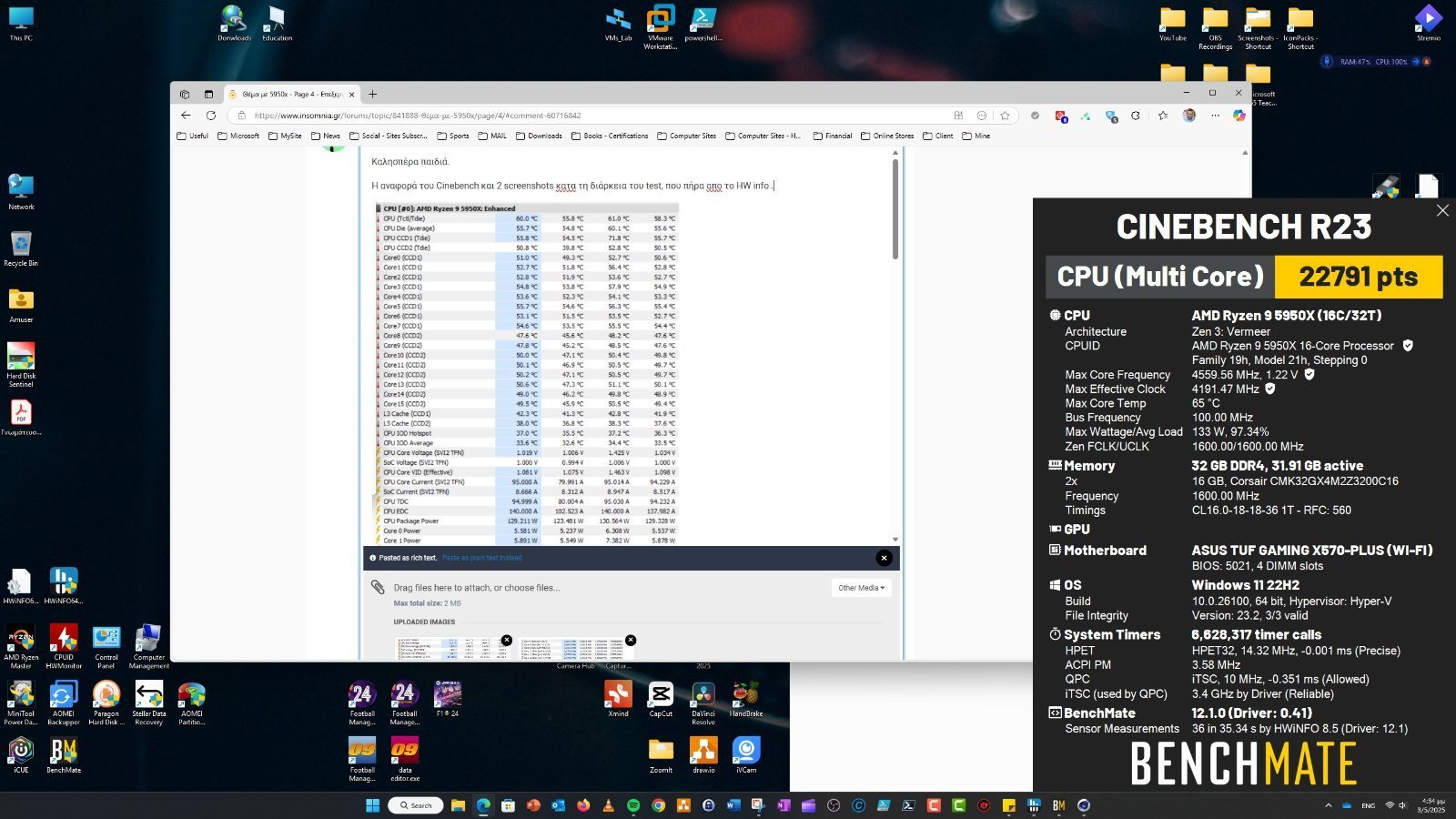Open Spotify from the taskbar

(x=633, y=805)
